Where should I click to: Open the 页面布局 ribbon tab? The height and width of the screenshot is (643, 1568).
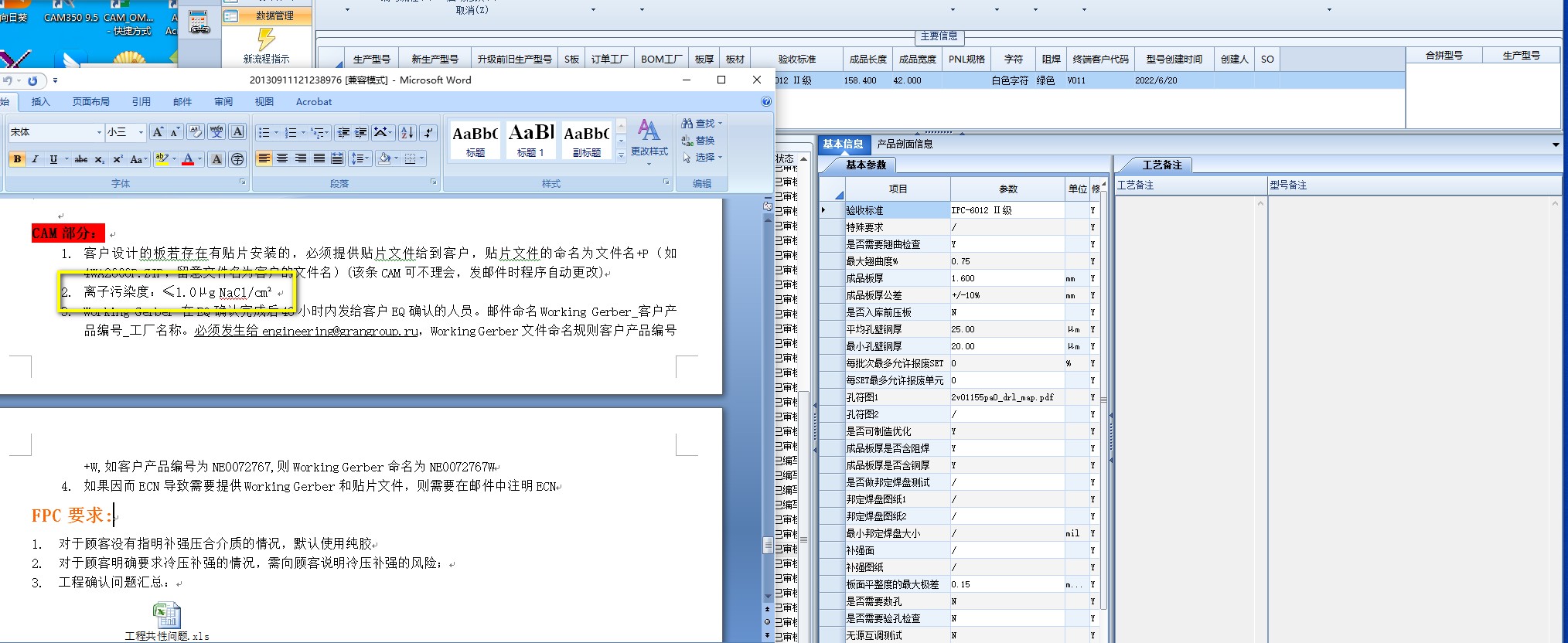point(91,101)
